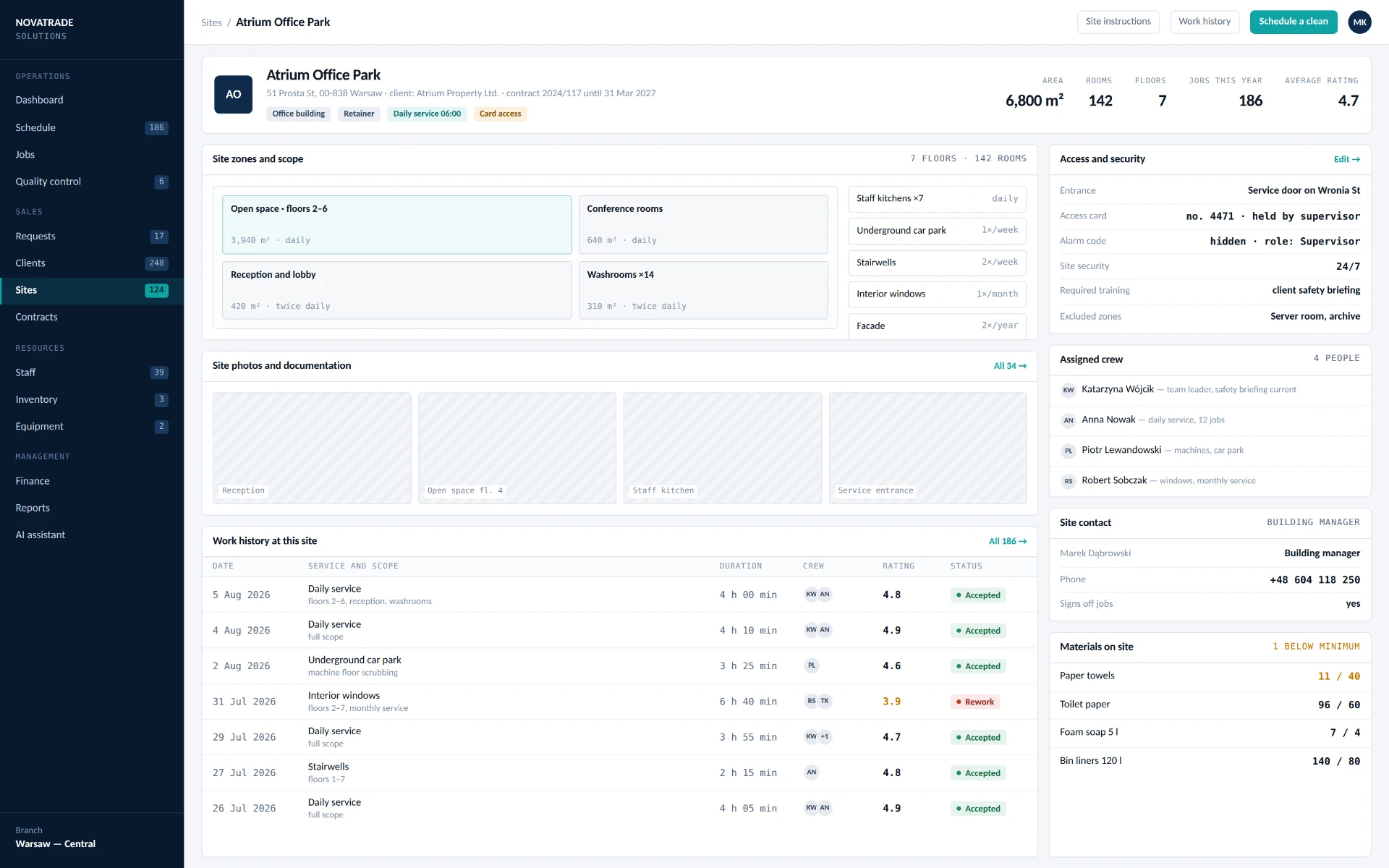Select the Open space floors 2–6 zone

396,224
